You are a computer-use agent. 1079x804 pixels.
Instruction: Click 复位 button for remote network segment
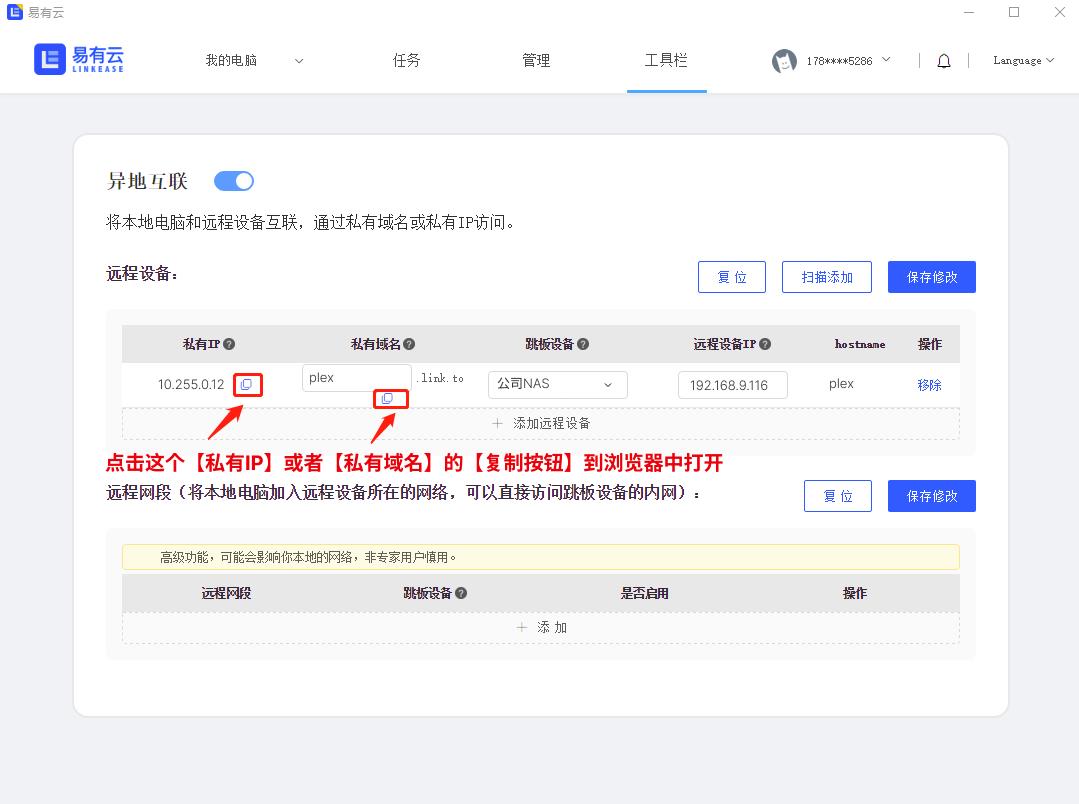[837, 496]
